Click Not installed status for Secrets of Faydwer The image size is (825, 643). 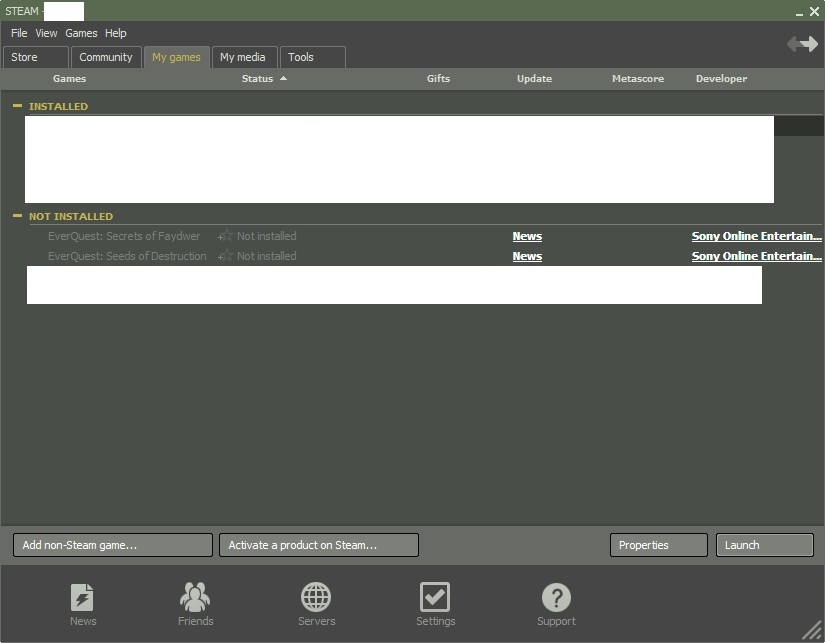(266, 236)
